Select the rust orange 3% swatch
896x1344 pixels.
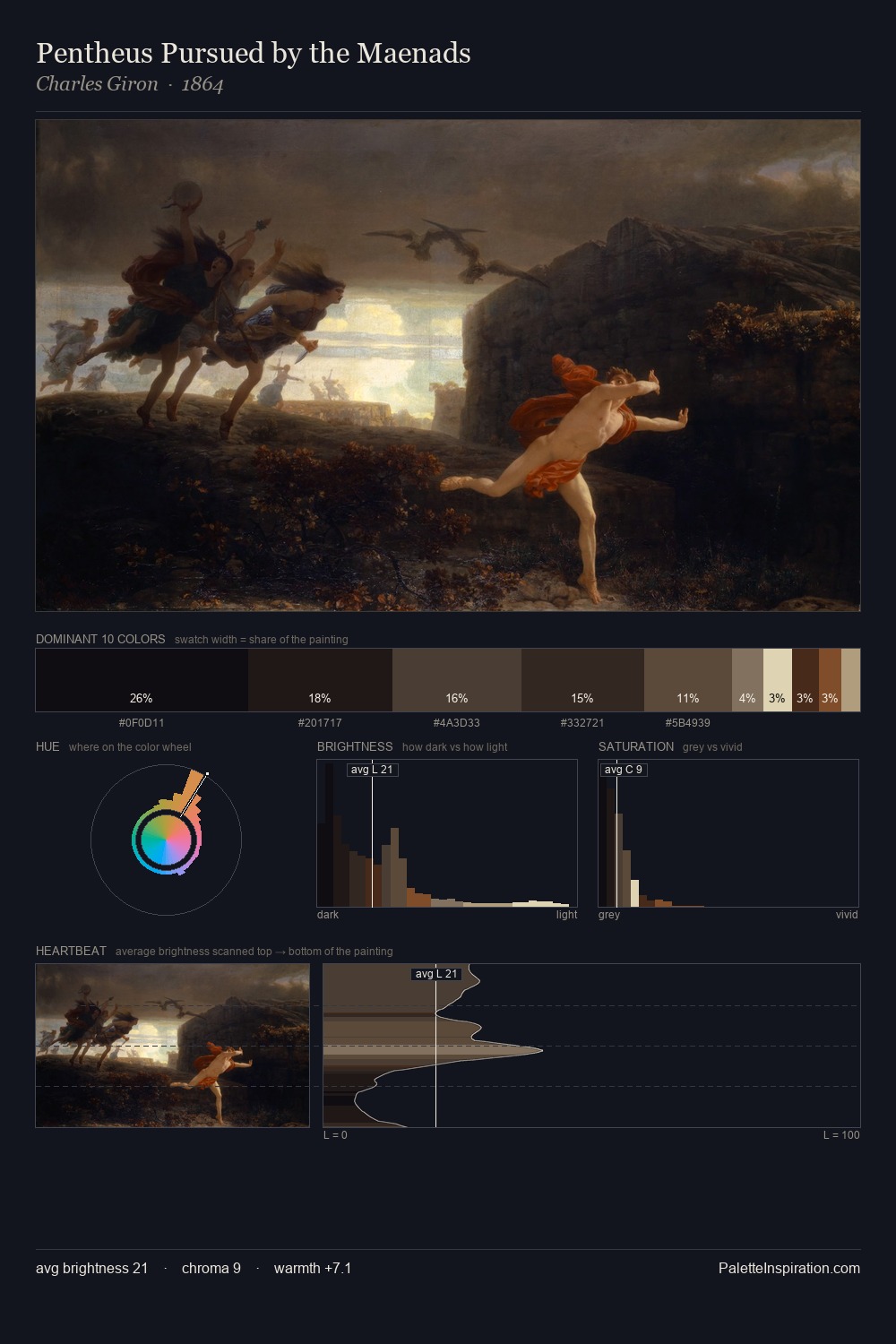click(830, 680)
